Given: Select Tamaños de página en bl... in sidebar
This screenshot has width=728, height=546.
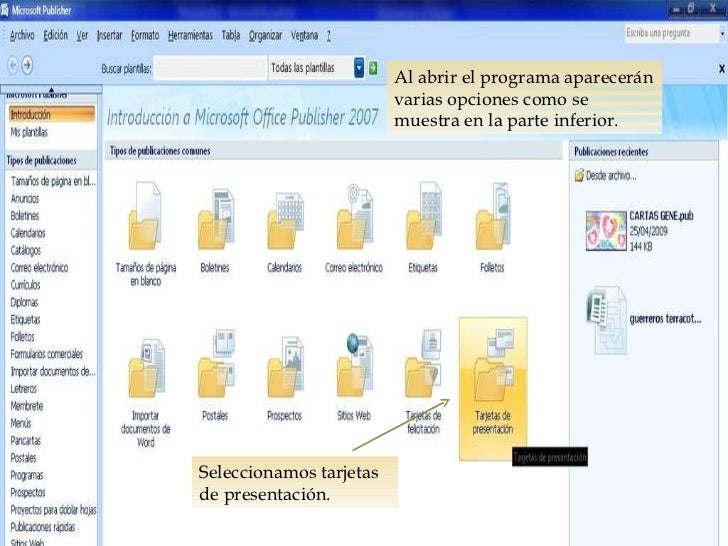Looking at the screenshot, I should pos(53,181).
